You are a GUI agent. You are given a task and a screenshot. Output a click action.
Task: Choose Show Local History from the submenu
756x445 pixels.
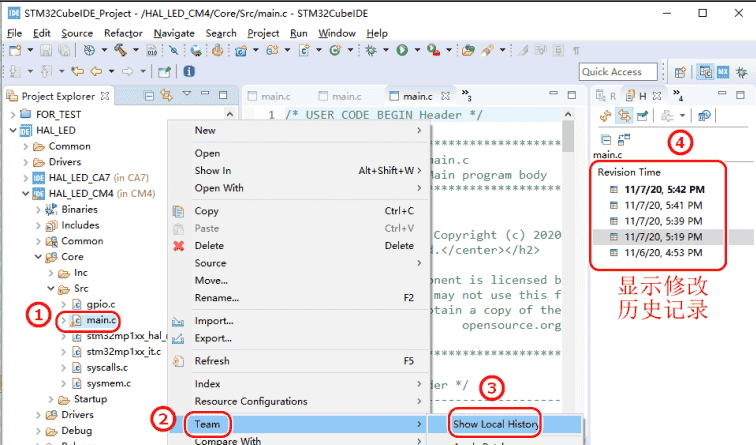point(494,424)
